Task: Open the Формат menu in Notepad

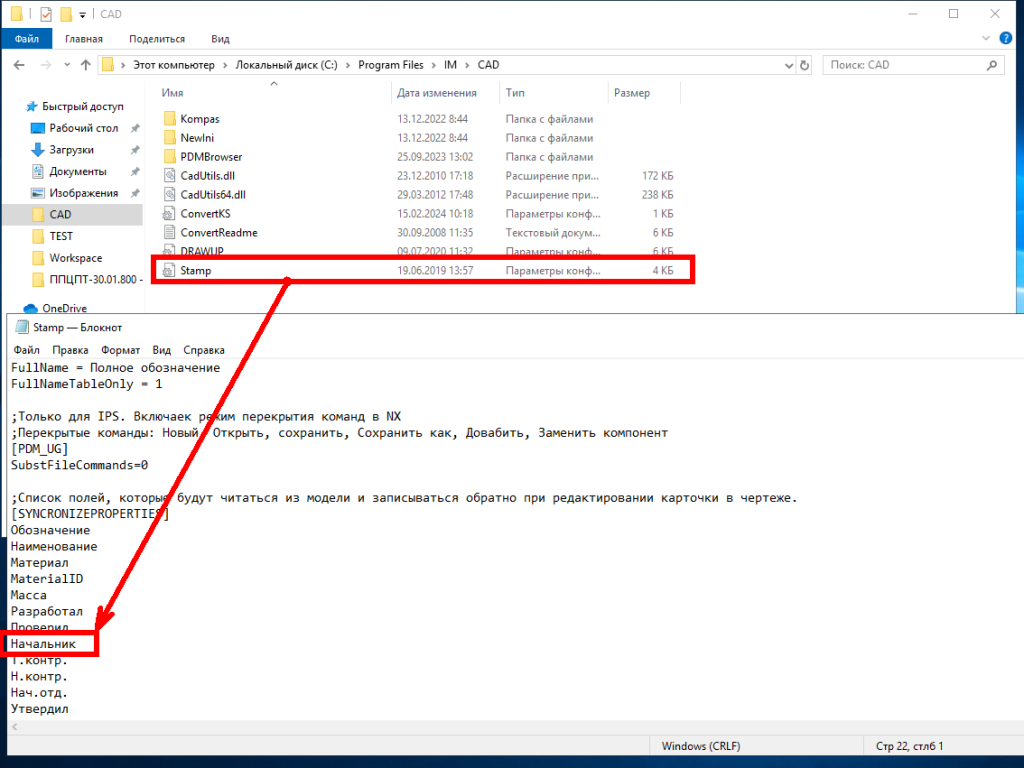Action: pyautogui.click(x=120, y=350)
